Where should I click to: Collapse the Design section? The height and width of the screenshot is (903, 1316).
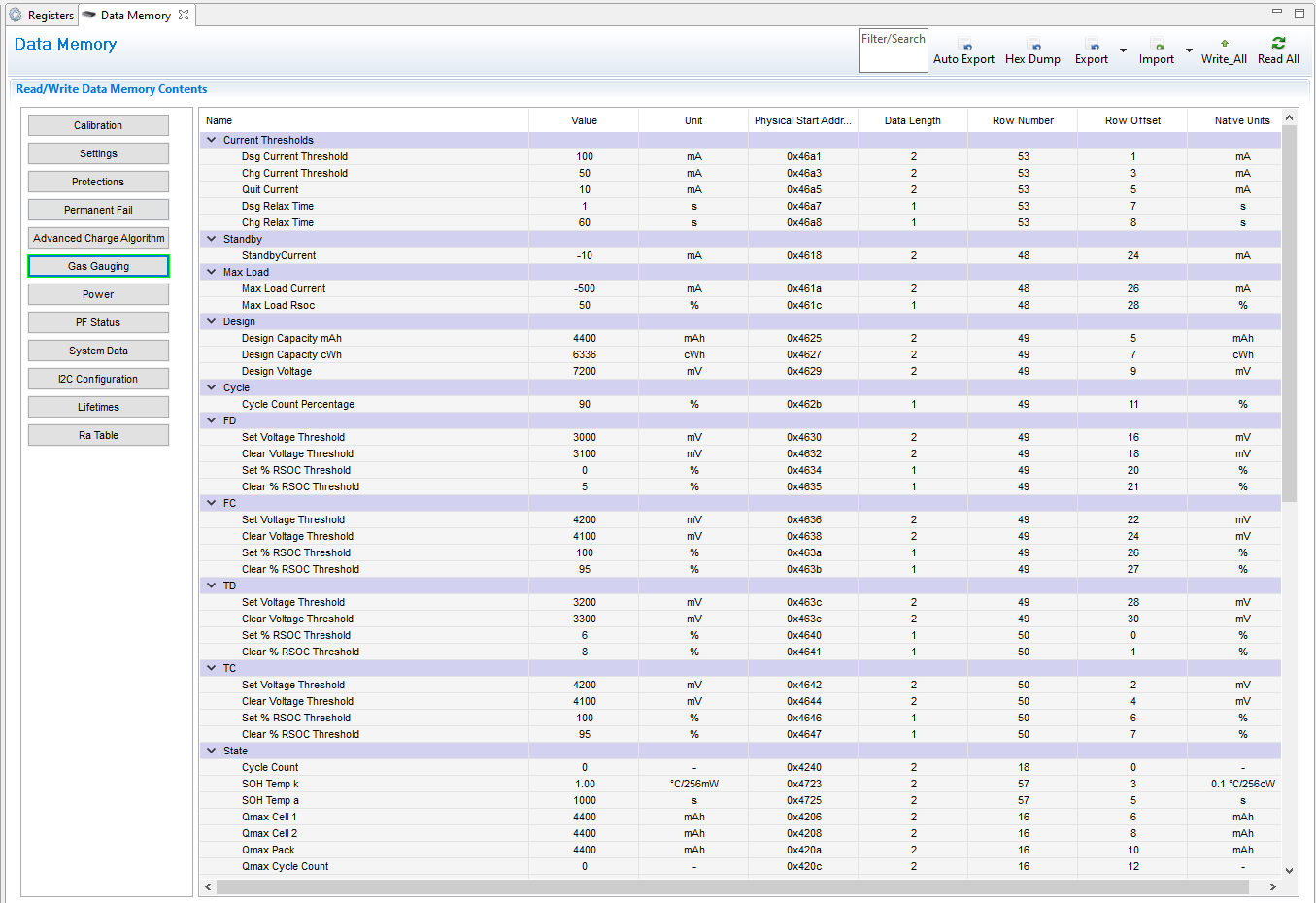point(211,321)
